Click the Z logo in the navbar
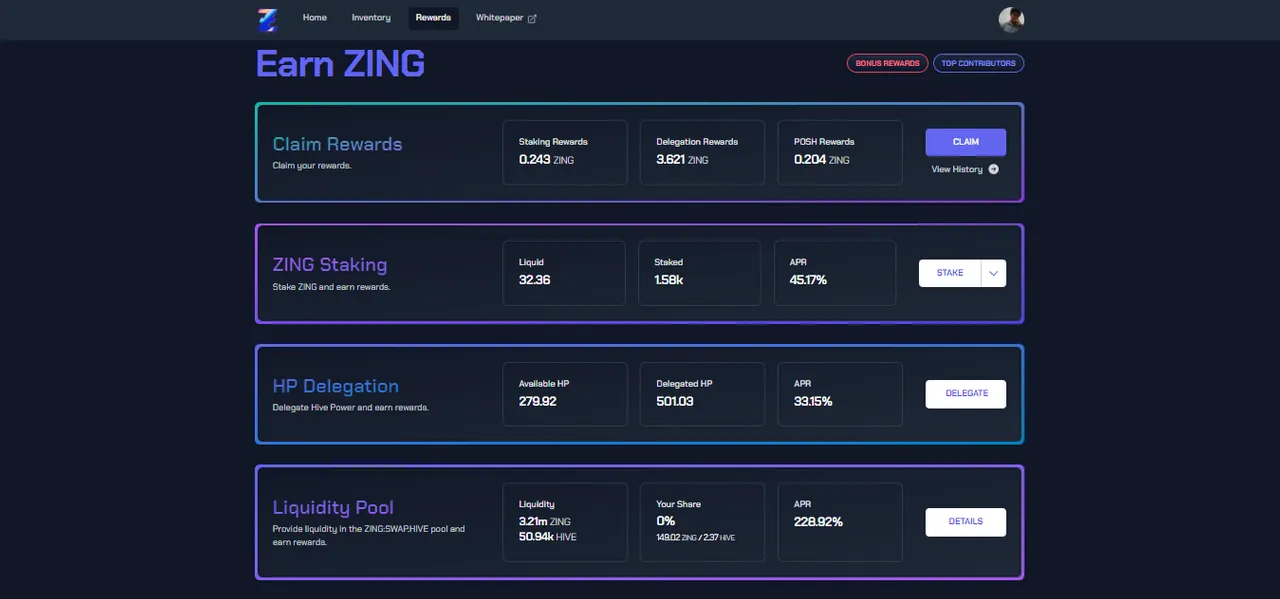The image size is (1280, 599). pos(267,19)
